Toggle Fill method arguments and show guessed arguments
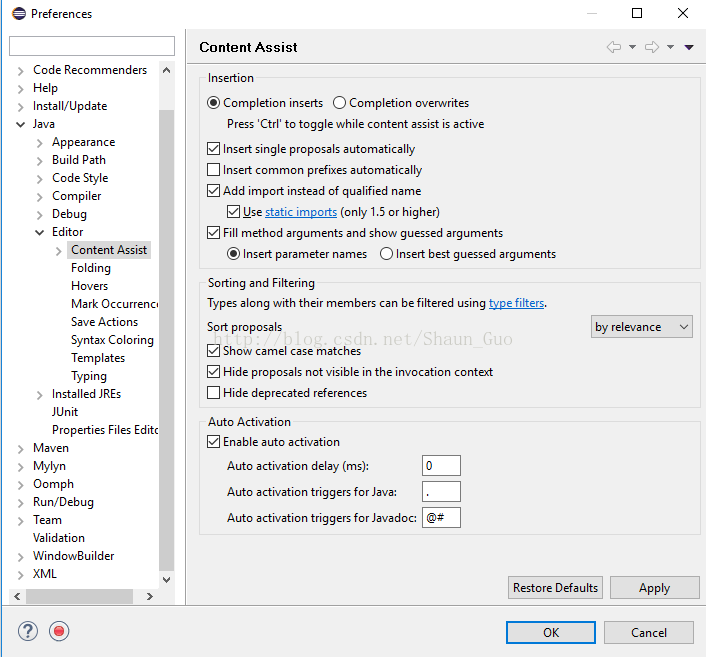This screenshot has height=657, width=706. click(x=213, y=233)
